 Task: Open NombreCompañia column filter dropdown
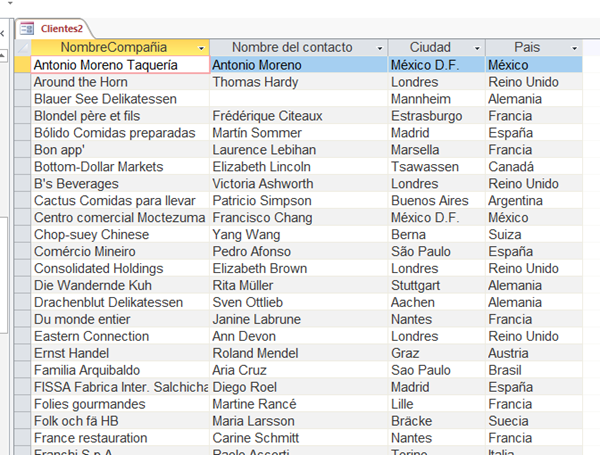(x=201, y=48)
